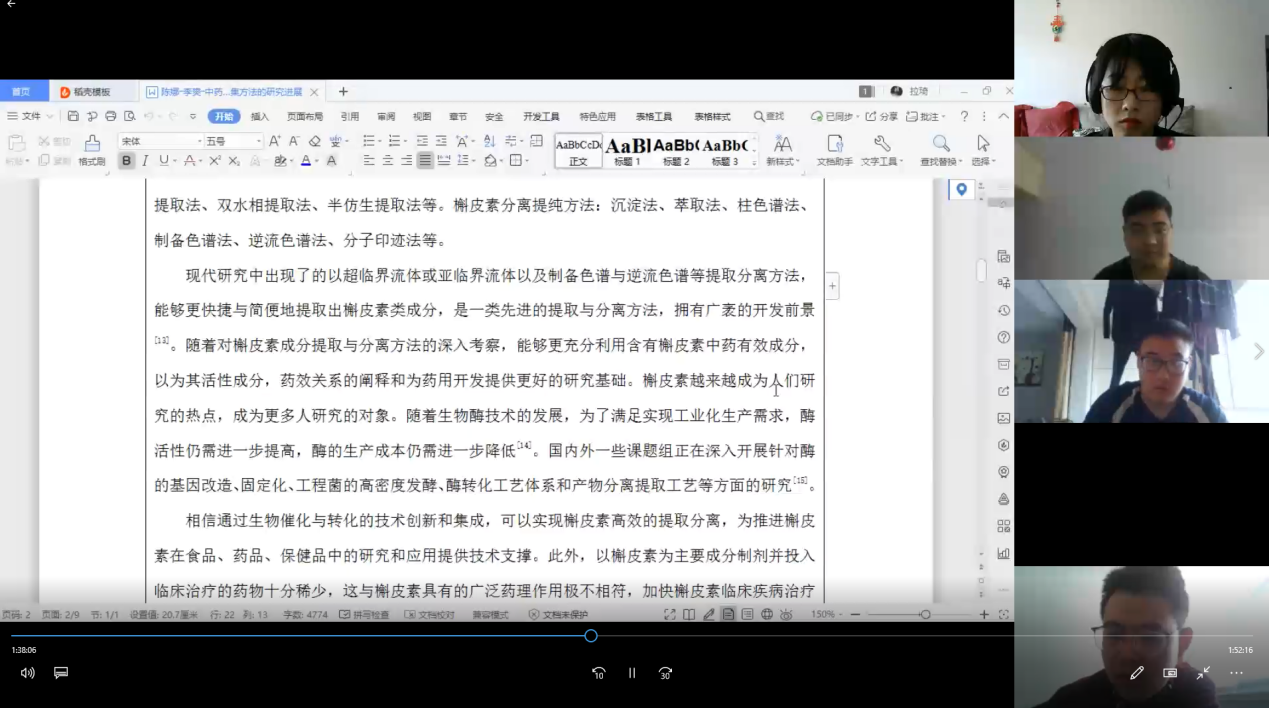Screen dimensions: 1269x708
Task: Open new tab with plus button
Action: pyautogui.click(x=343, y=92)
